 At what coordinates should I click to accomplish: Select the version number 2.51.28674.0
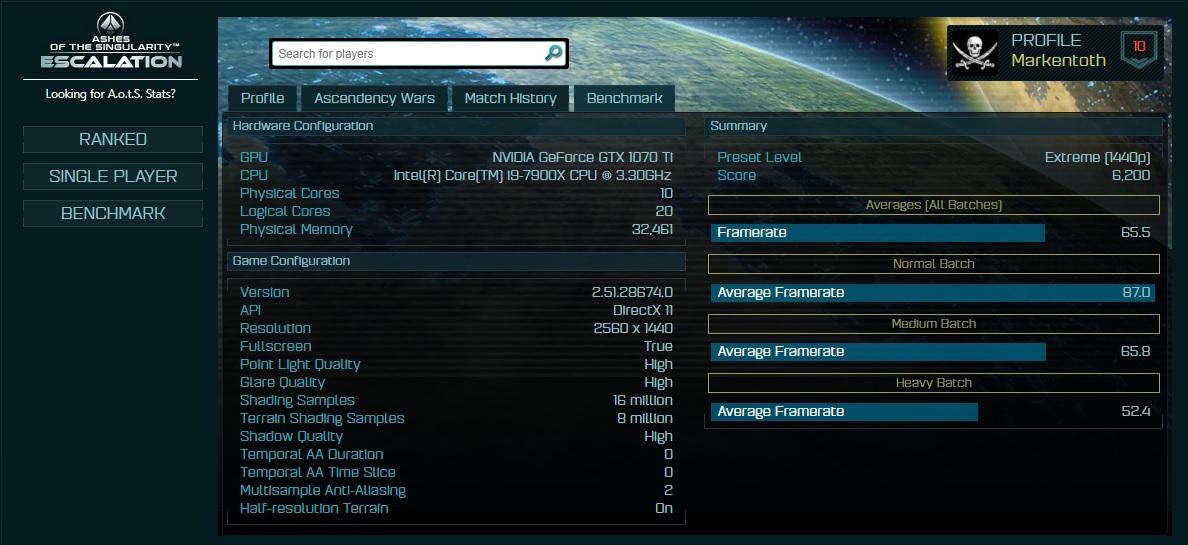pos(633,293)
